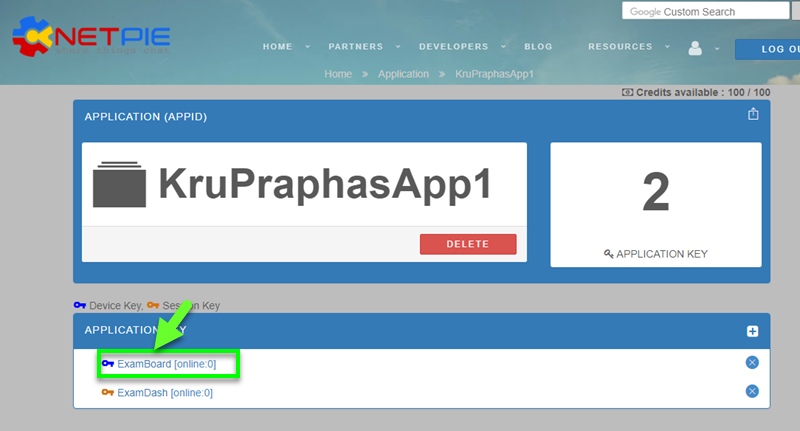
Task: Open the DEVELOPERS menu
Action: 454,46
